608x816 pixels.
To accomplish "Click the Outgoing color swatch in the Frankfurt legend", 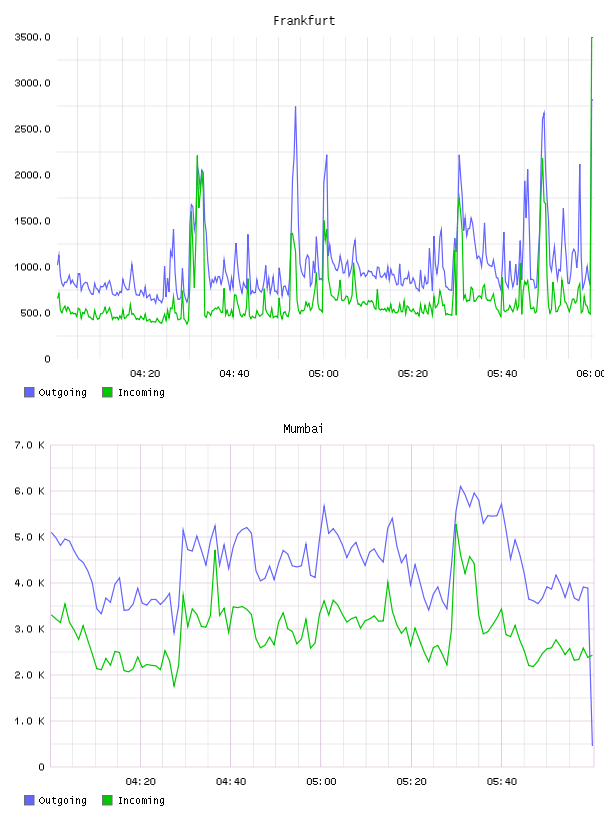I will click(x=29, y=392).
